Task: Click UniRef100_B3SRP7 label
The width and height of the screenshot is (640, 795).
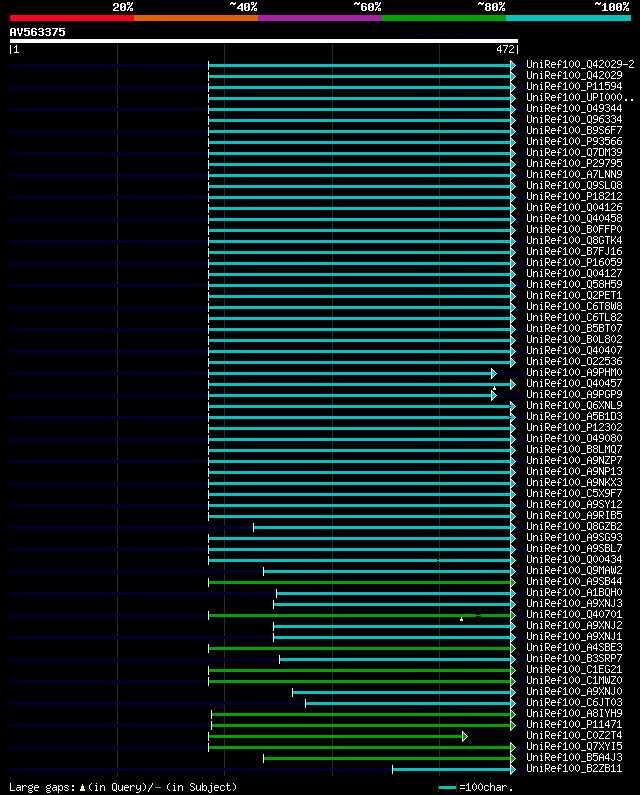Action: click(x=574, y=659)
